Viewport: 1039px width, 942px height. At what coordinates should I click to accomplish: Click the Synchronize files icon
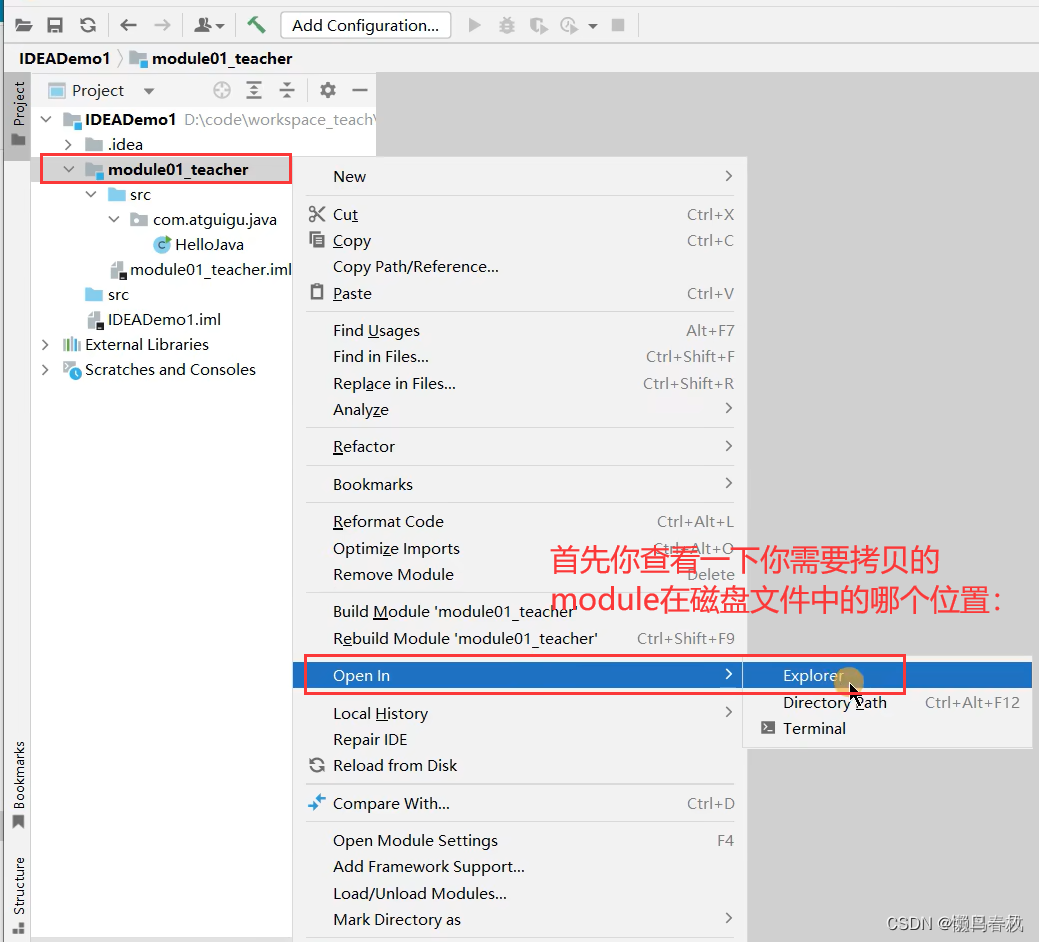88,25
